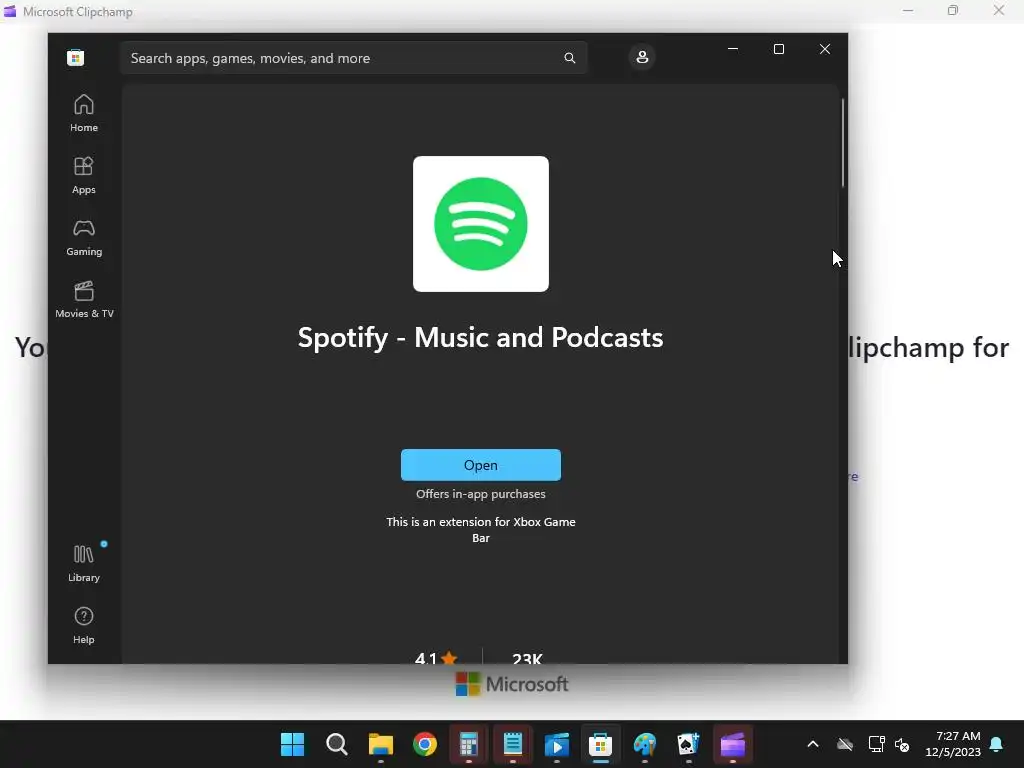This screenshot has height=768, width=1024.
Task: Close the Microsoft Store window
Action: pyautogui.click(x=825, y=49)
